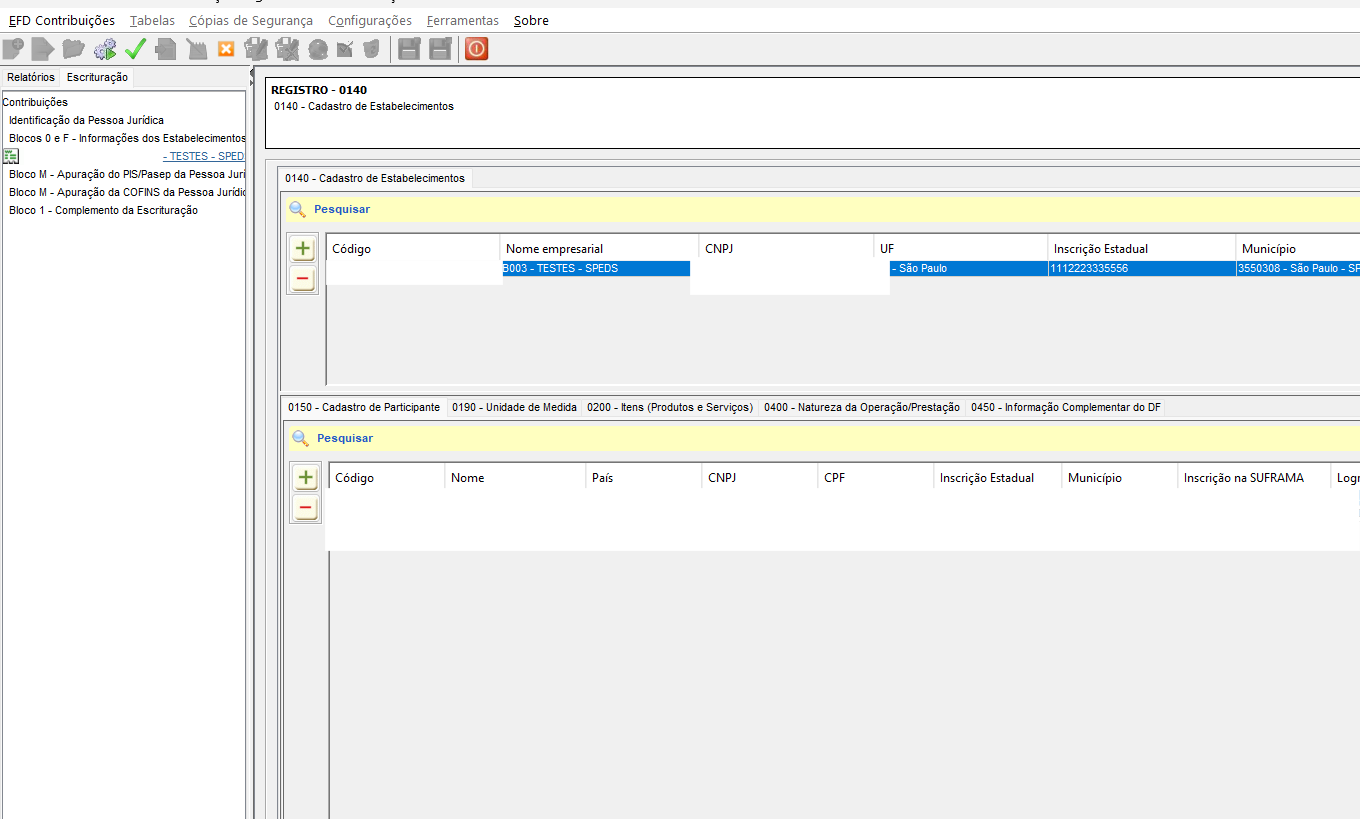1360x819 pixels.
Task: Click the documents with X mark toolbar icon
Action: tap(287, 48)
